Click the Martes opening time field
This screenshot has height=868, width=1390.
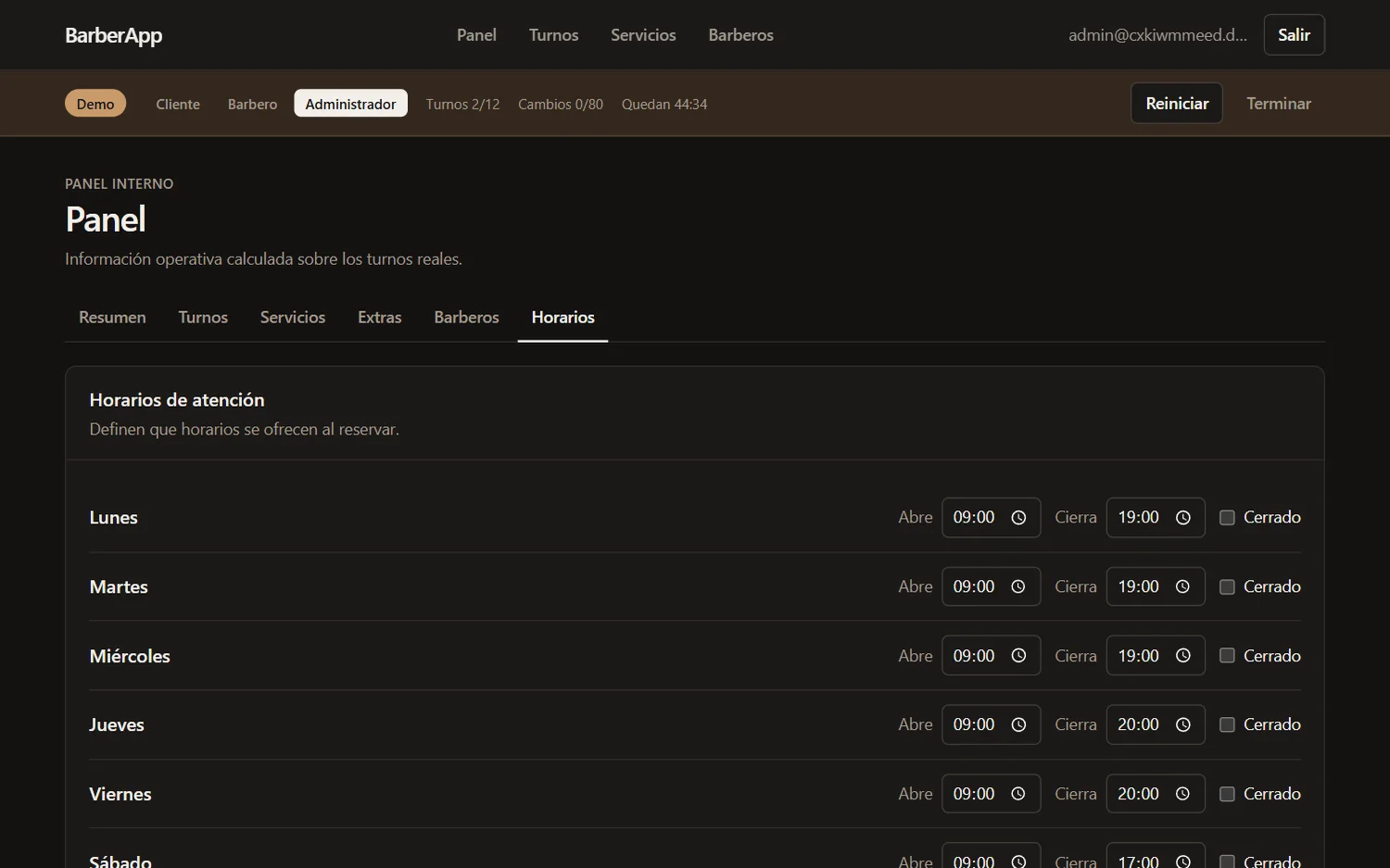pyautogui.click(x=992, y=587)
